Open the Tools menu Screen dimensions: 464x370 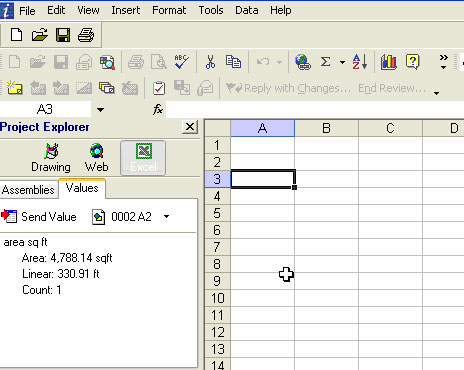click(211, 10)
